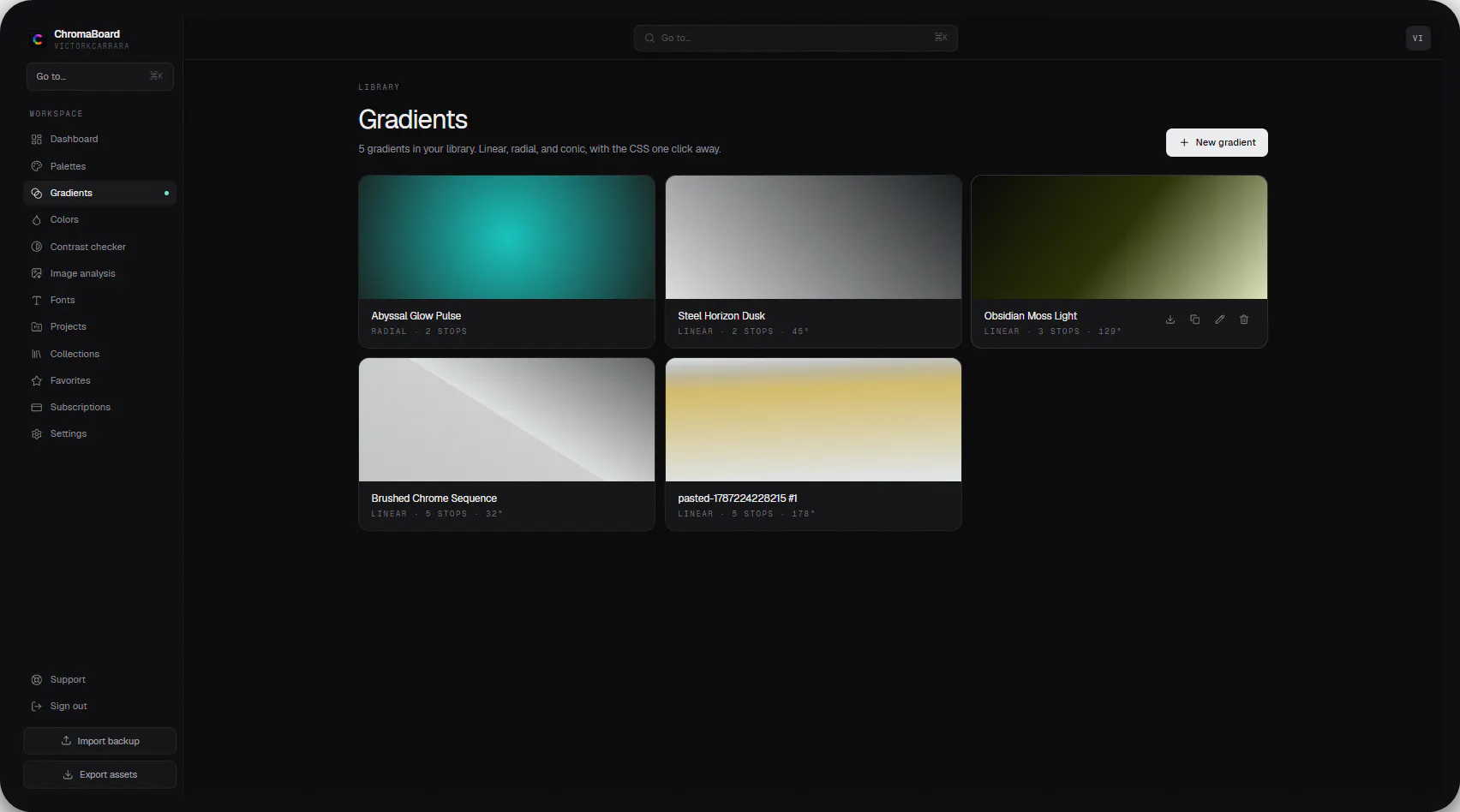Click the Fonts icon in the sidebar
This screenshot has height=812, width=1460.
pyautogui.click(x=37, y=300)
